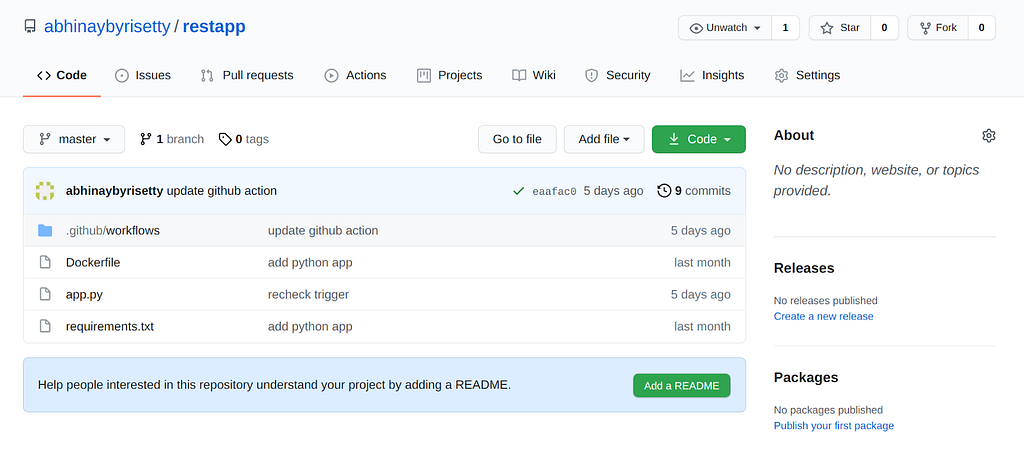The height and width of the screenshot is (449, 1024).
Task: Go to the Actions tab
Action: (x=355, y=76)
